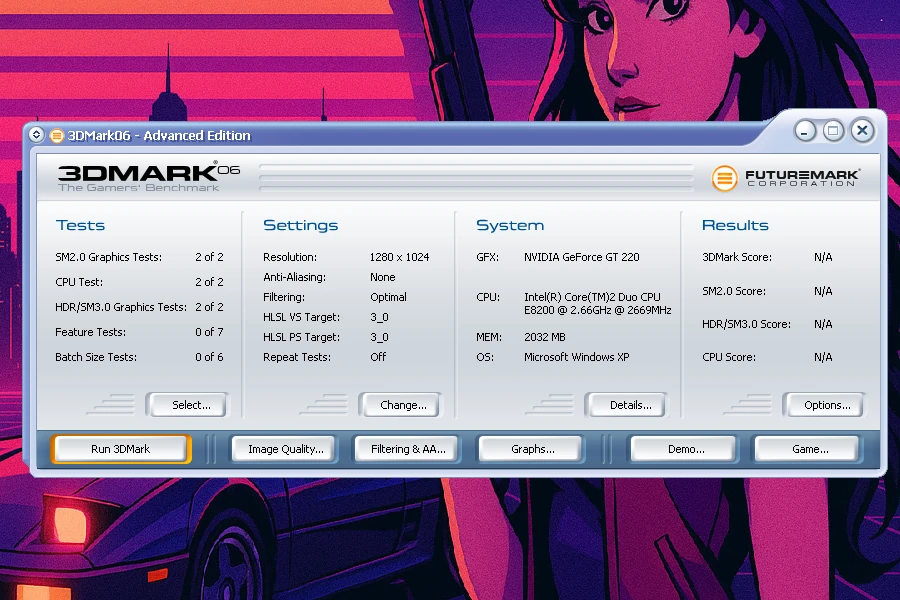
Task: Click the Tests section heading
Action: [80, 225]
